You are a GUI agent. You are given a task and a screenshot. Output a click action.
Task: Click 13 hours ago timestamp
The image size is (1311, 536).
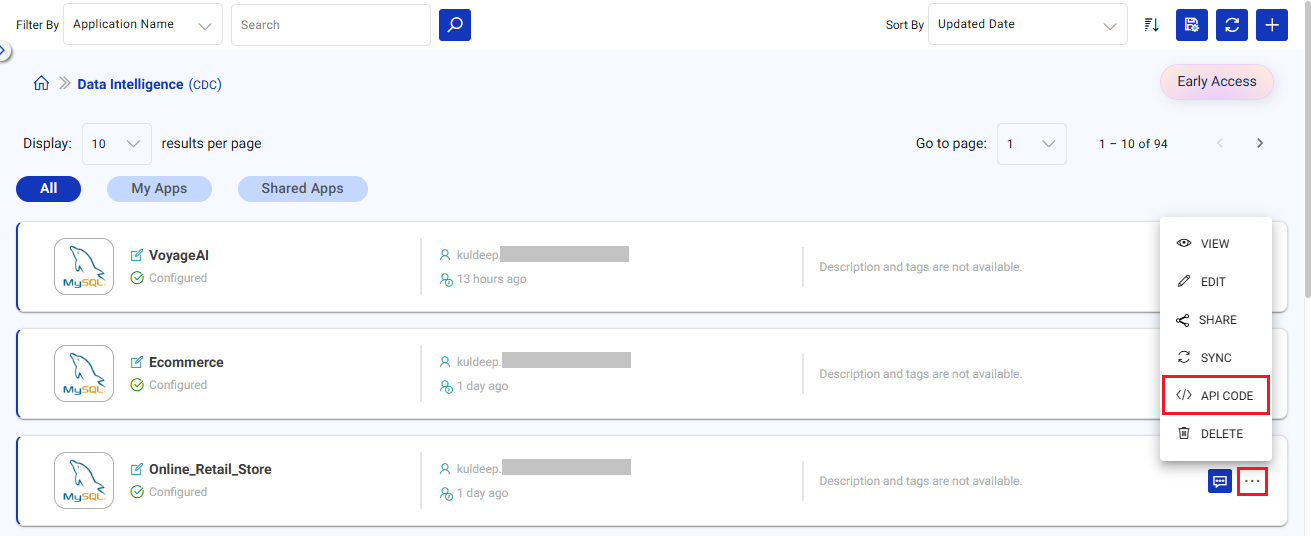(x=492, y=279)
